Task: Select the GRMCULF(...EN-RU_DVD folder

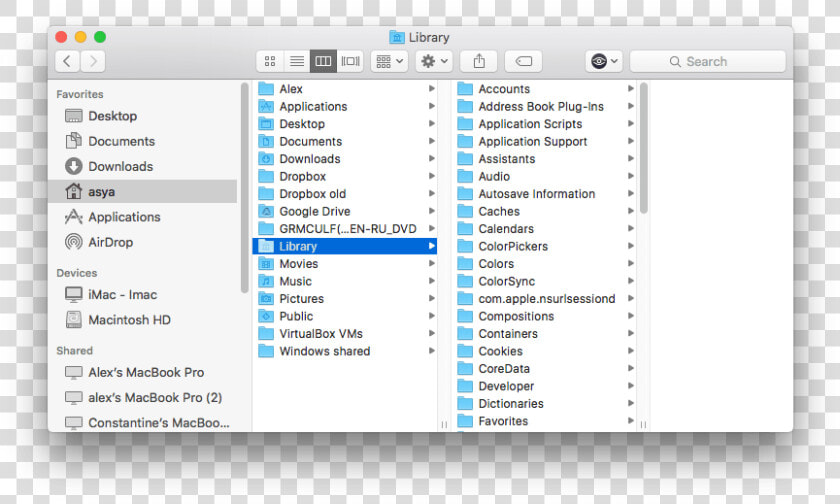Action: (344, 229)
